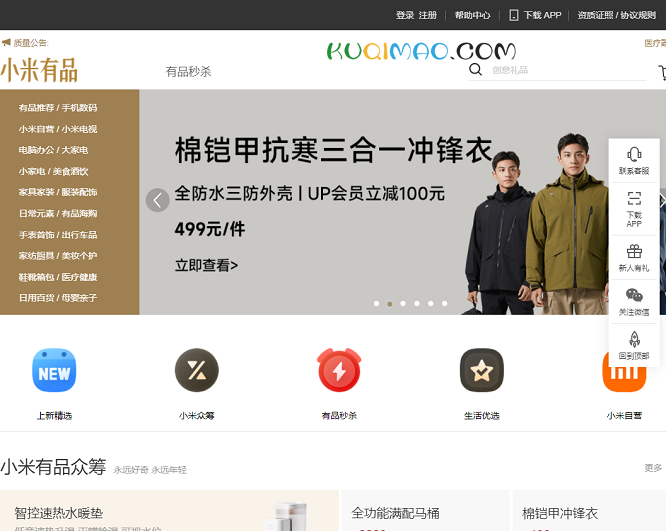666x531 pixels.
Task: Open 日常元素 / 有品海购 category
Action: [x=58, y=213]
